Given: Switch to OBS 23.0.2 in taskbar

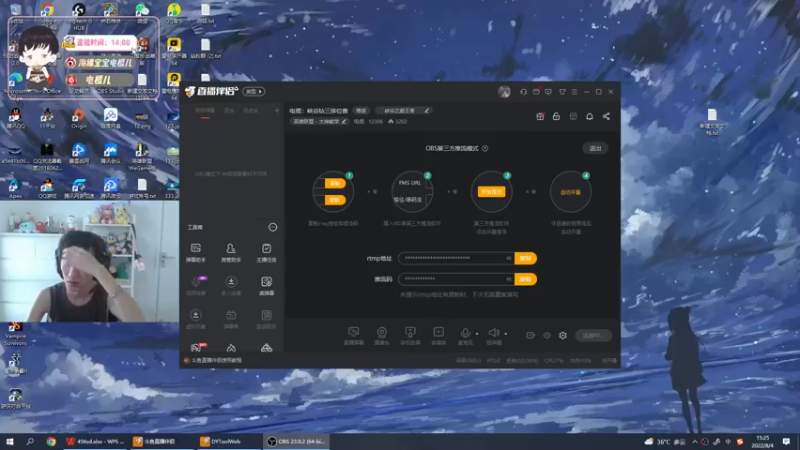Looking at the screenshot, I should pyautogui.click(x=296, y=441).
